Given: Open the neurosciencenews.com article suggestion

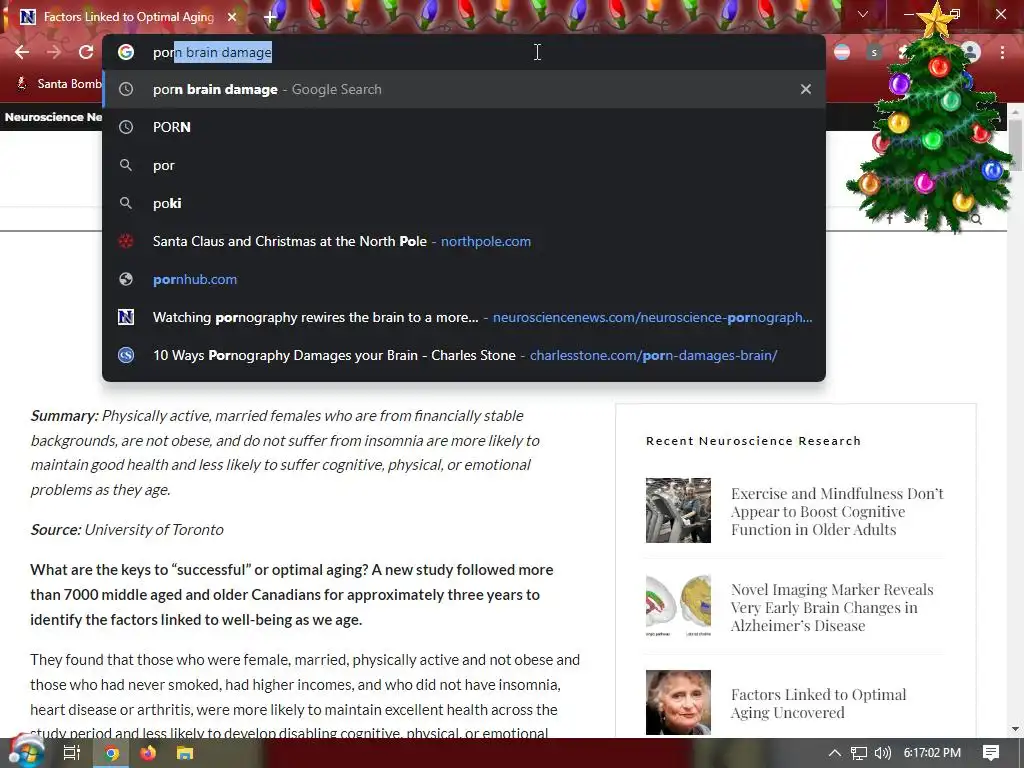Looking at the screenshot, I should coord(464,317).
